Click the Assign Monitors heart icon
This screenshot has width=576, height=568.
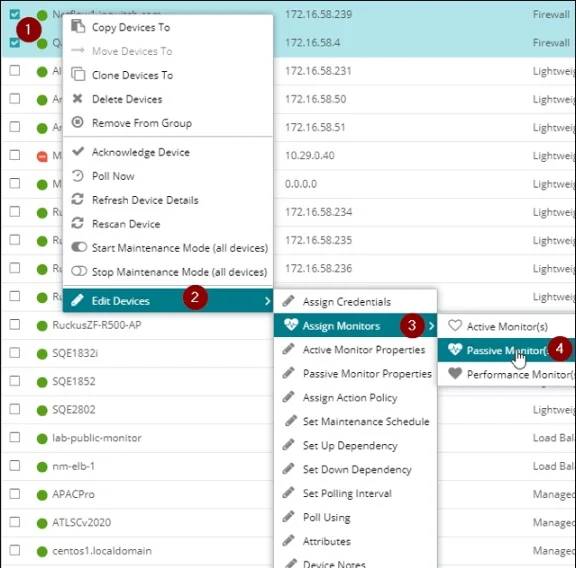pyautogui.click(x=291, y=325)
